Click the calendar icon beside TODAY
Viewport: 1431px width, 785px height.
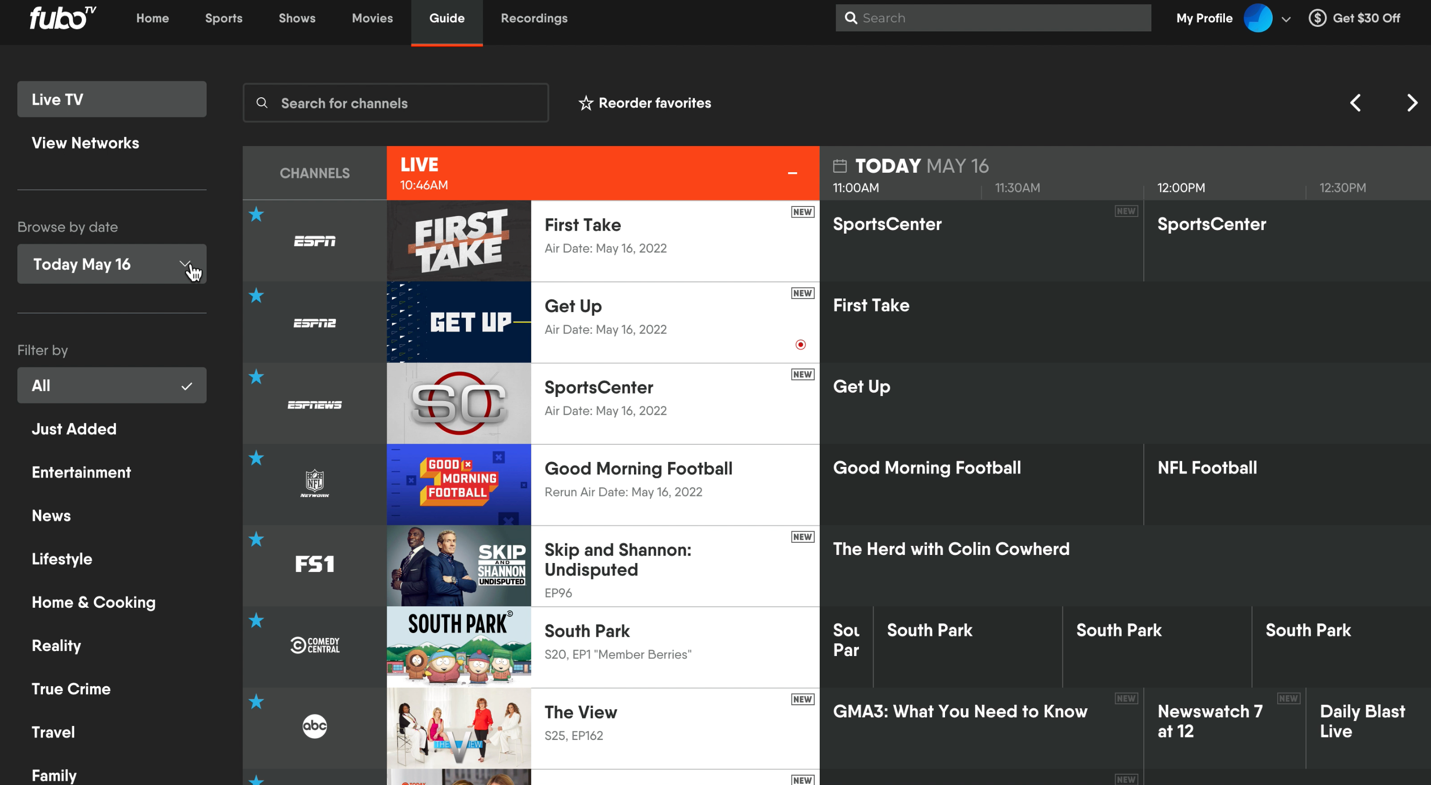point(840,166)
